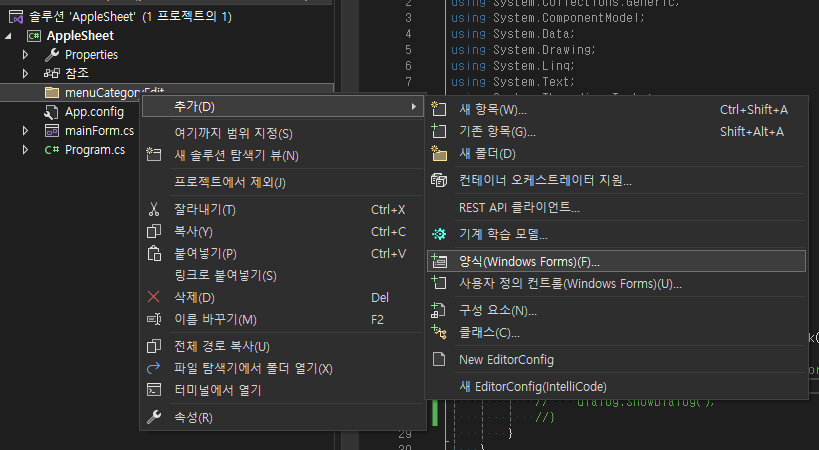Choose 링크로 붙여넣기(S)
Image resolution: width=819 pixels, height=450 pixels.
point(282,275)
